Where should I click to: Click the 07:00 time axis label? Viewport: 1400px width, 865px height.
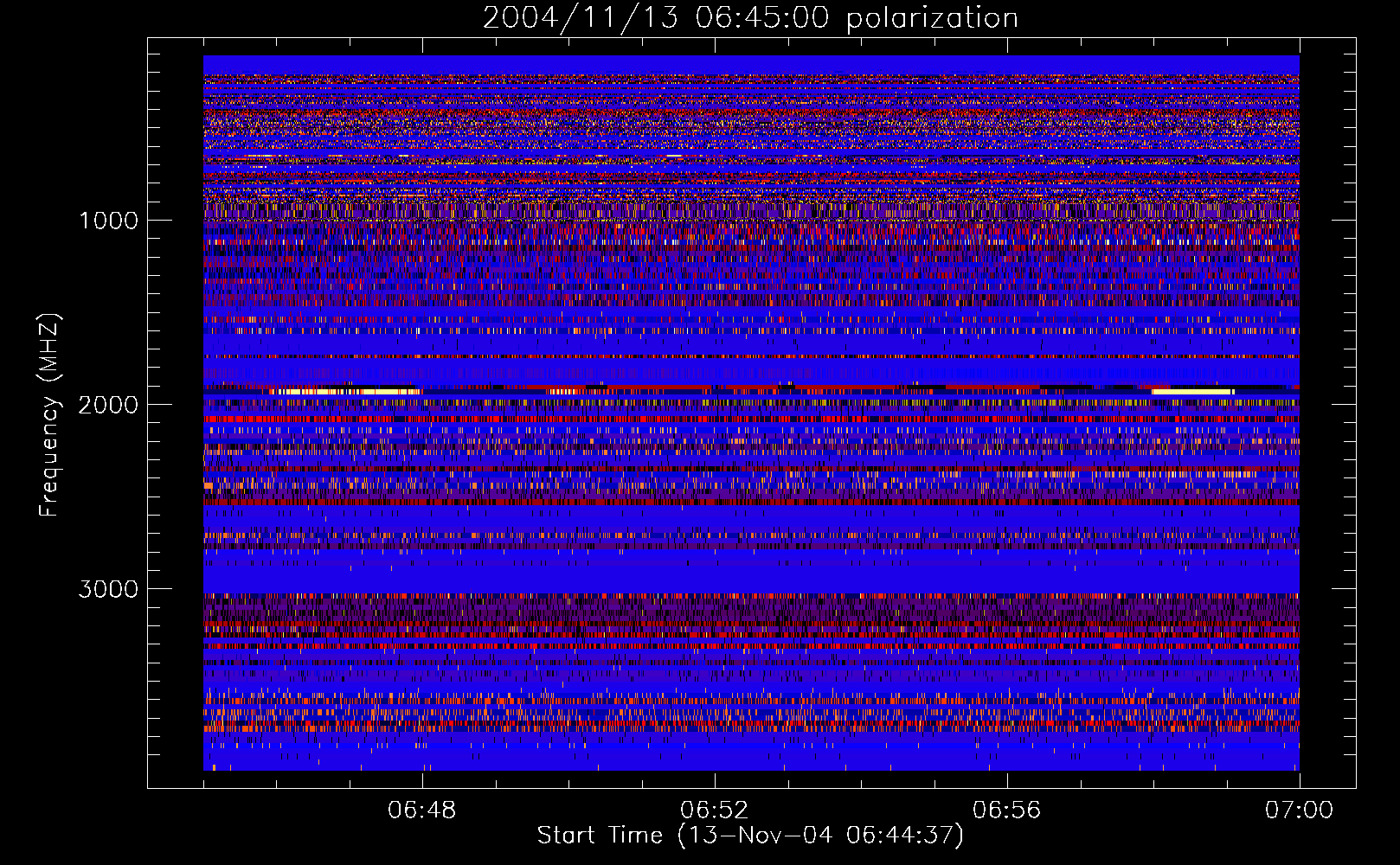(x=1300, y=811)
